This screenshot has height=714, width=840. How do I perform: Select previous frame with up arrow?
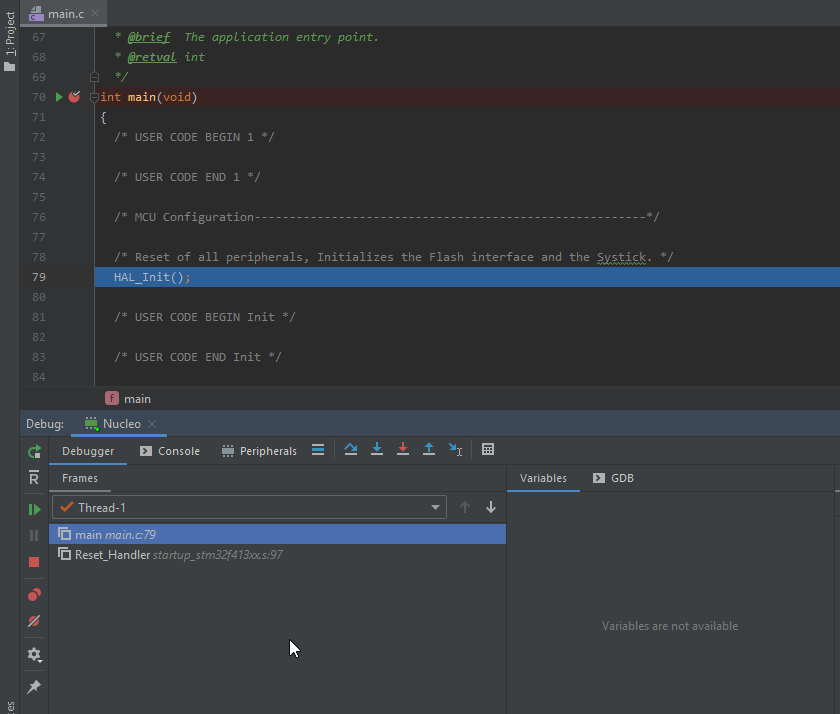(465, 507)
